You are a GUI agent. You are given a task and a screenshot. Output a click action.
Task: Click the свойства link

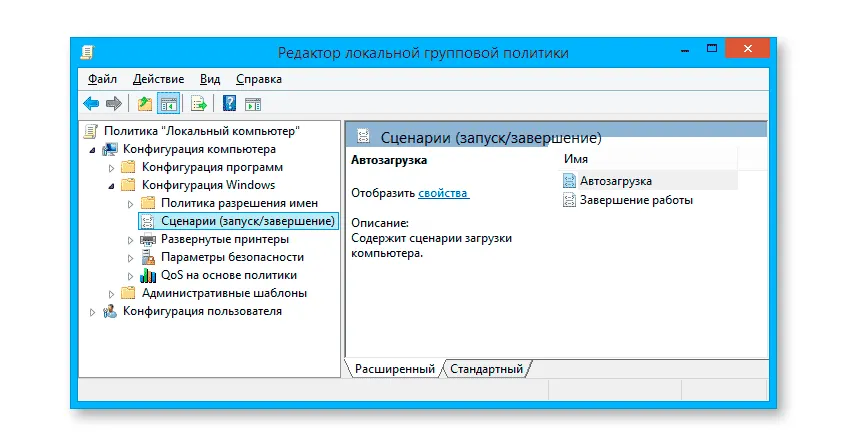pos(443,193)
